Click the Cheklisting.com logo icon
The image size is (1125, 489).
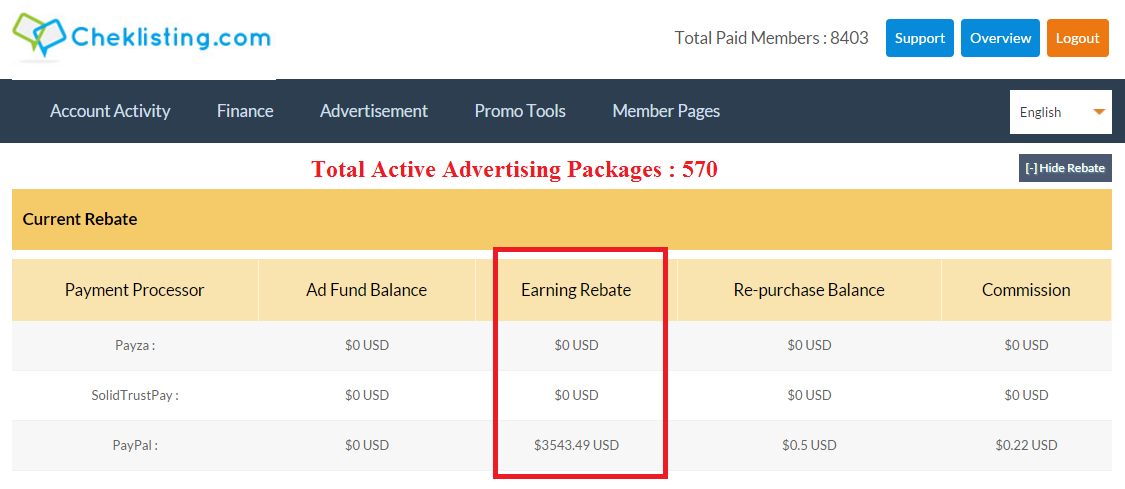point(38,36)
